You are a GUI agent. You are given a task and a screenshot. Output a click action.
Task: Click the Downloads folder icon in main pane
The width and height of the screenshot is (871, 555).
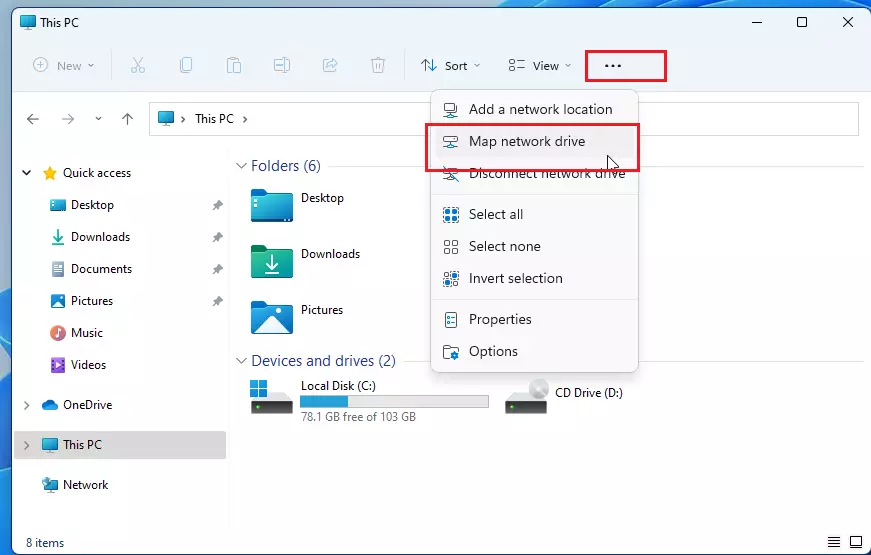tap(272, 261)
